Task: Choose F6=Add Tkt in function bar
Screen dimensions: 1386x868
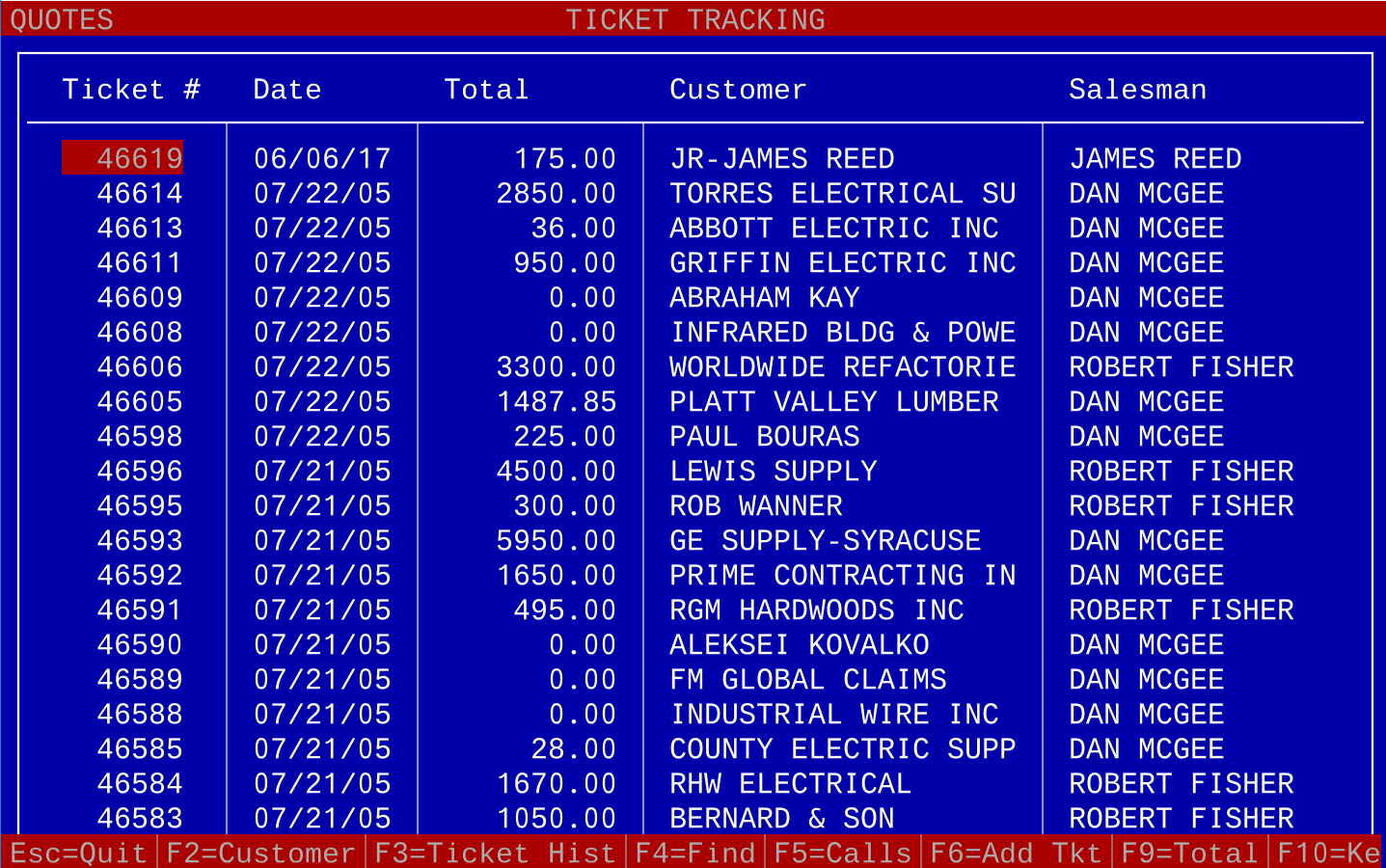Action: click(x=1016, y=853)
